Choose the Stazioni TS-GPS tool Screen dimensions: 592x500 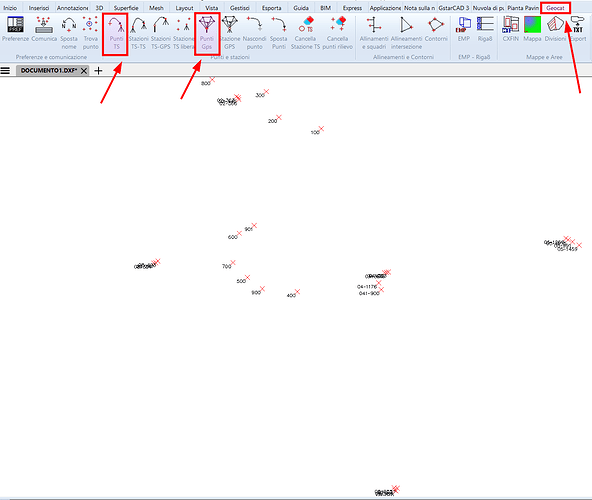tap(161, 33)
